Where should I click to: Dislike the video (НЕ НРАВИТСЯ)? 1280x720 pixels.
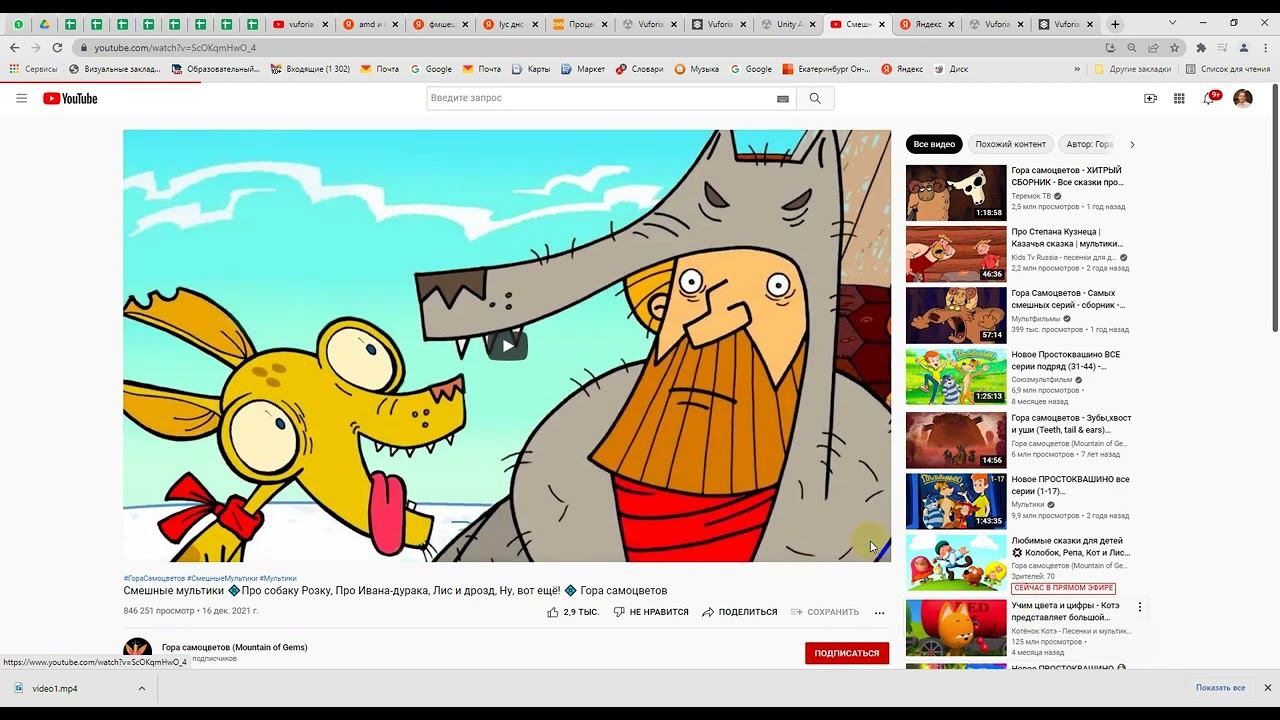[651, 612]
